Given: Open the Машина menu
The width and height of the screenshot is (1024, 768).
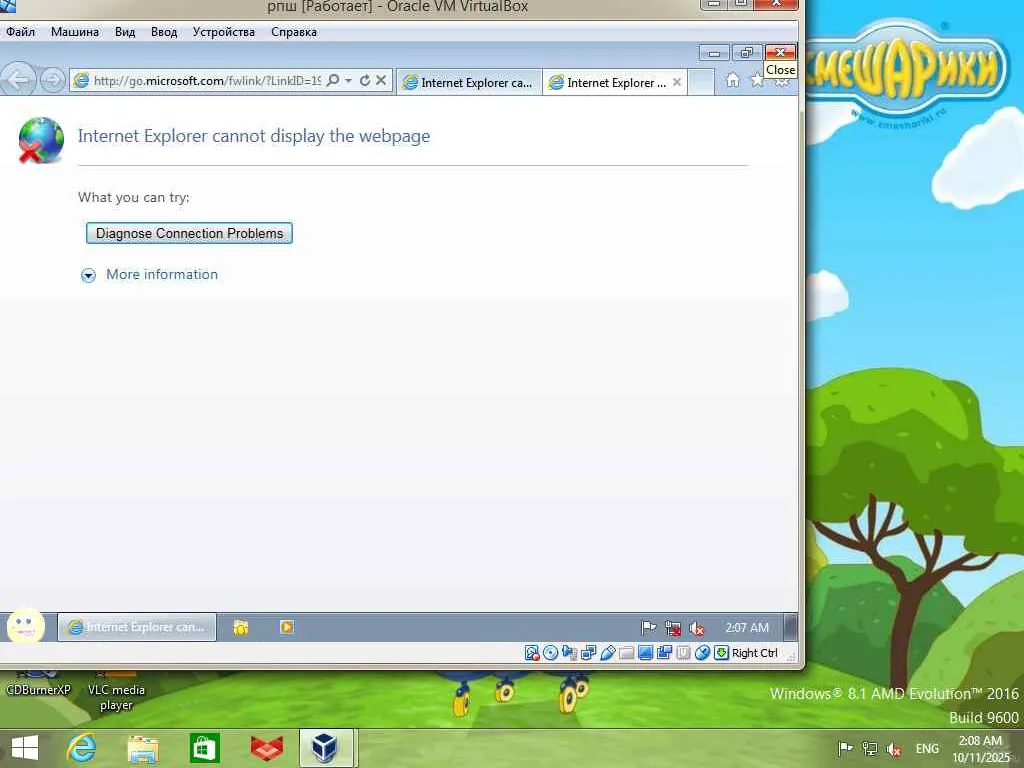Looking at the screenshot, I should click(75, 32).
